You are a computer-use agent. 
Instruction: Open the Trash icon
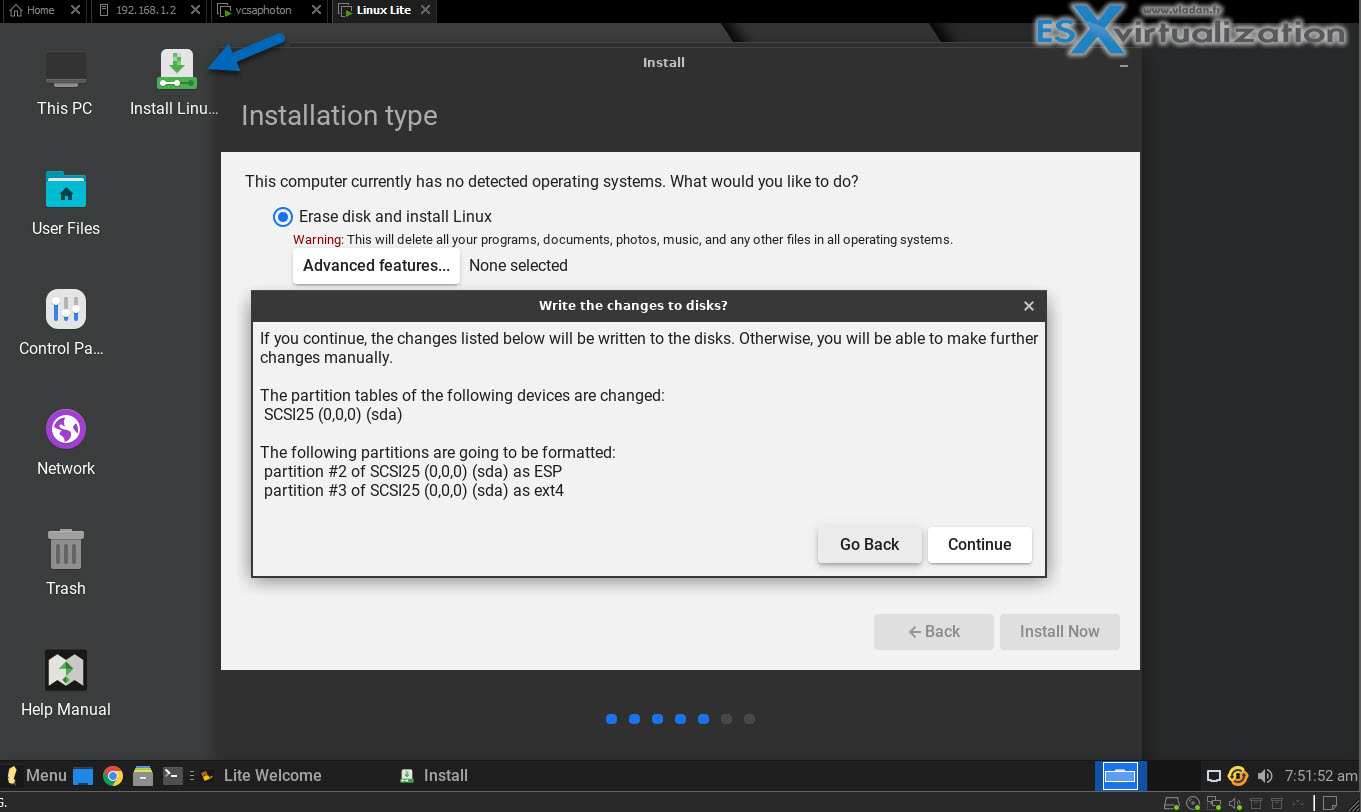pos(65,548)
